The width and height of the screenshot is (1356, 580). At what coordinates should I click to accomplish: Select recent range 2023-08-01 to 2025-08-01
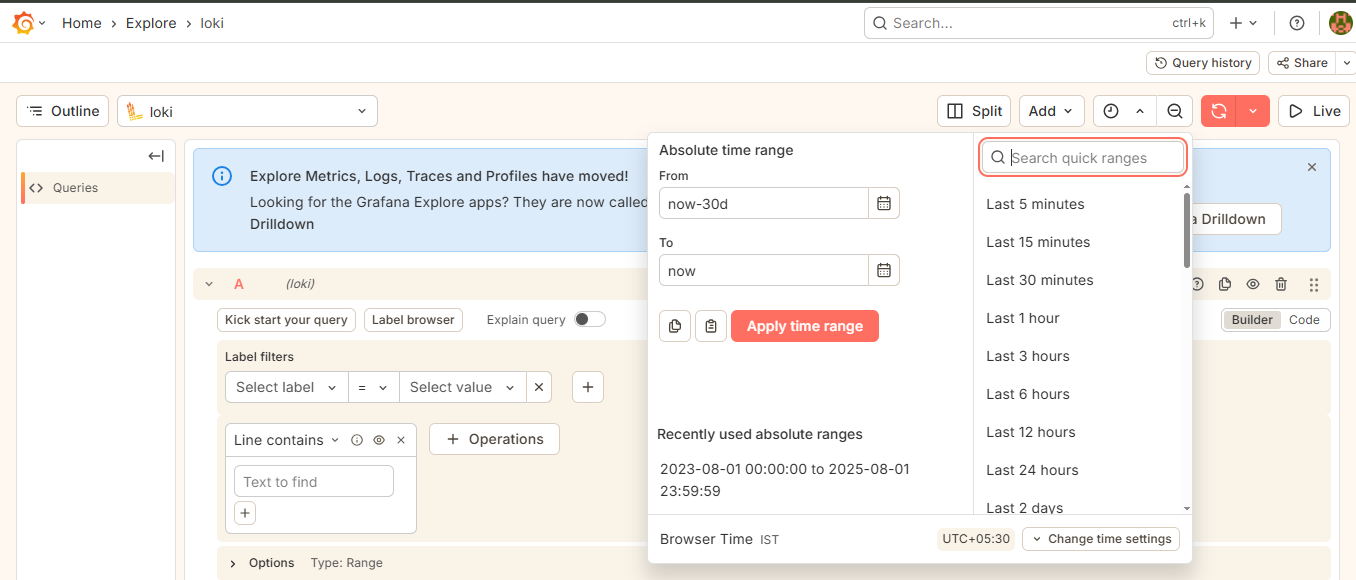point(785,480)
